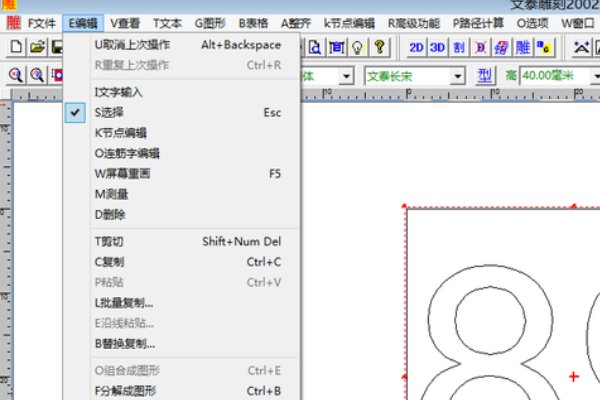Click the blue frame icon beside print preview
This screenshot has height=400, width=600.
(336, 47)
